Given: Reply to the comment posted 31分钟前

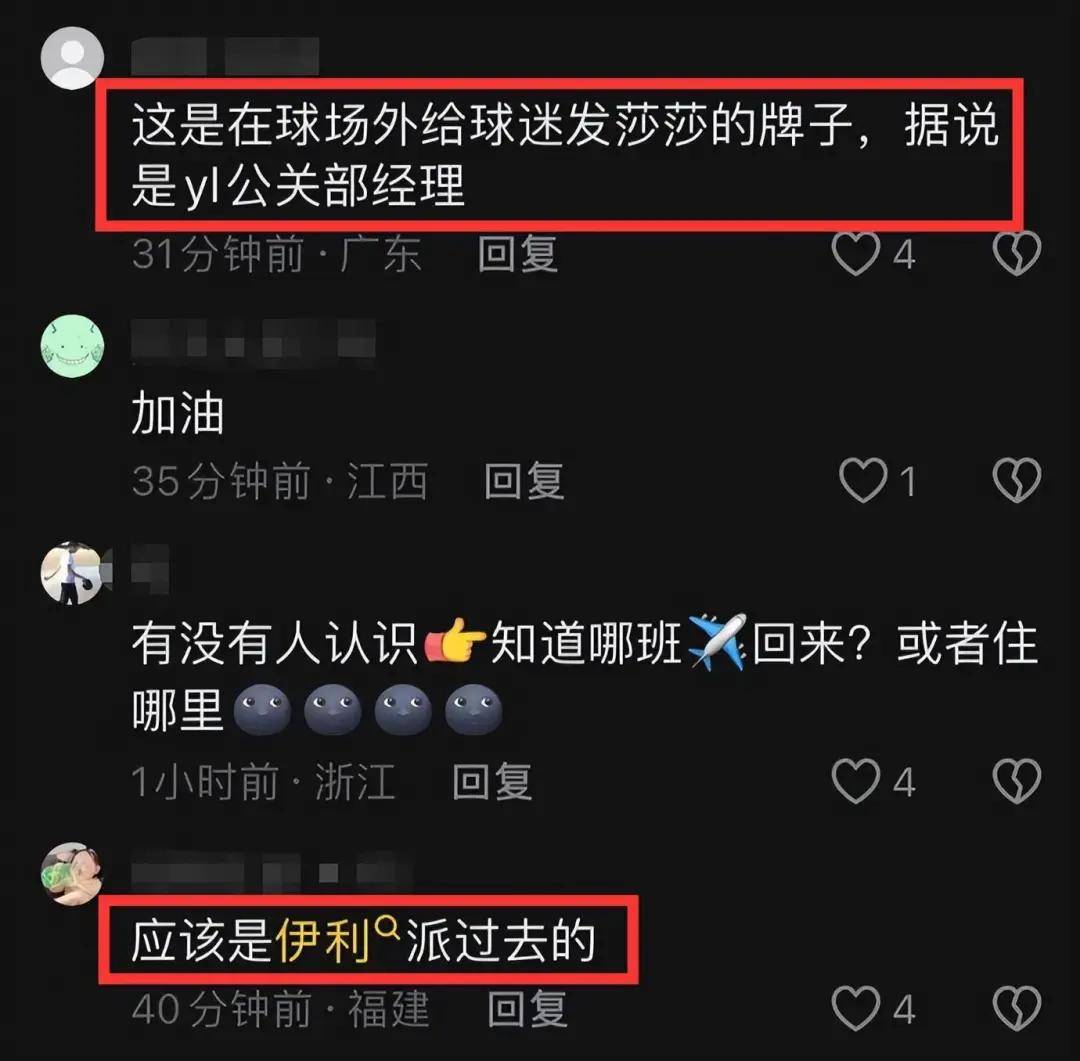Looking at the screenshot, I should pyautogui.click(x=518, y=254).
